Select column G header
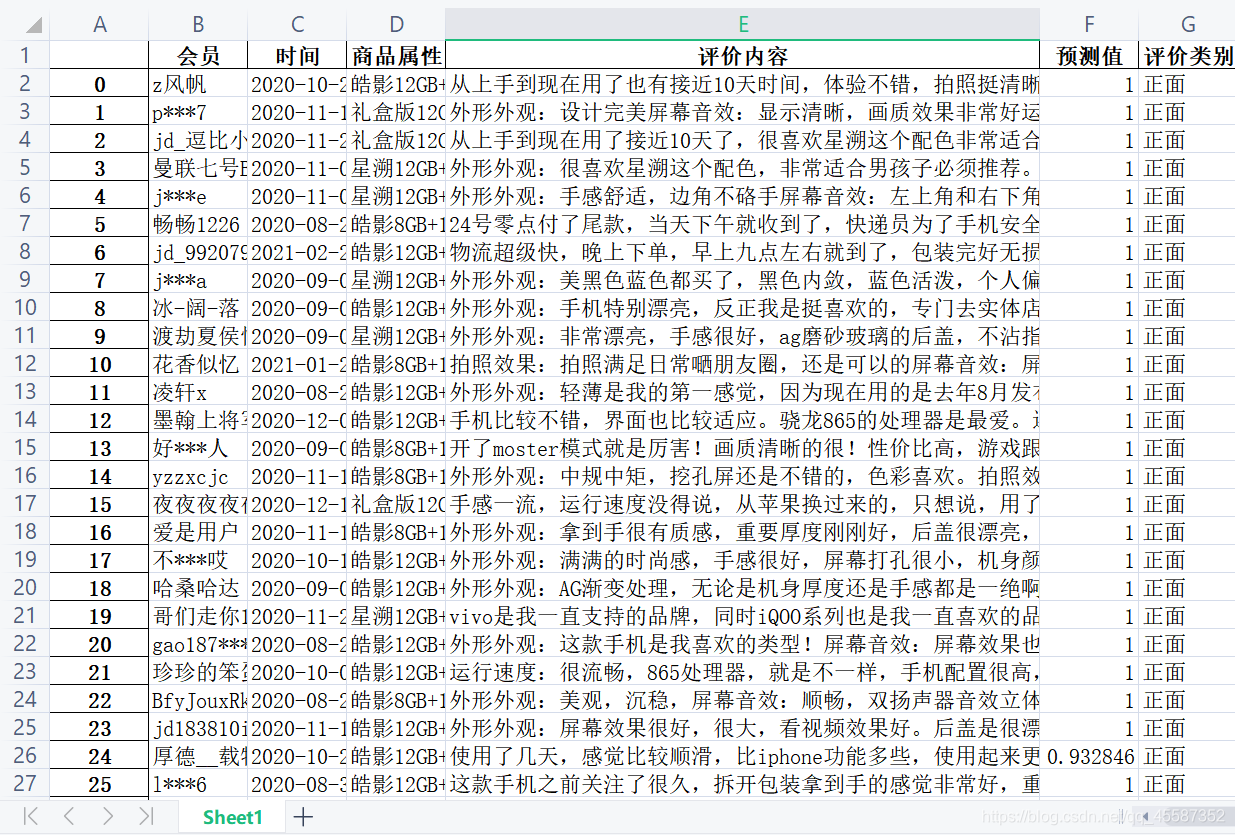This screenshot has width=1235, height=835. point(1187,25)
